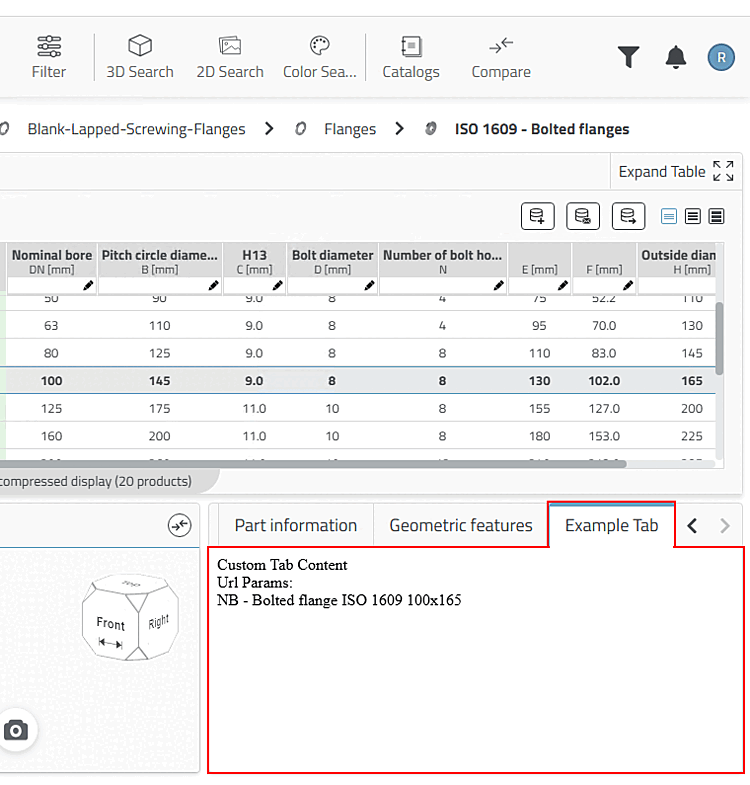This screenshot has width=750, height=785.
Task: Open the Filter panel
Action: coord(48,57)
